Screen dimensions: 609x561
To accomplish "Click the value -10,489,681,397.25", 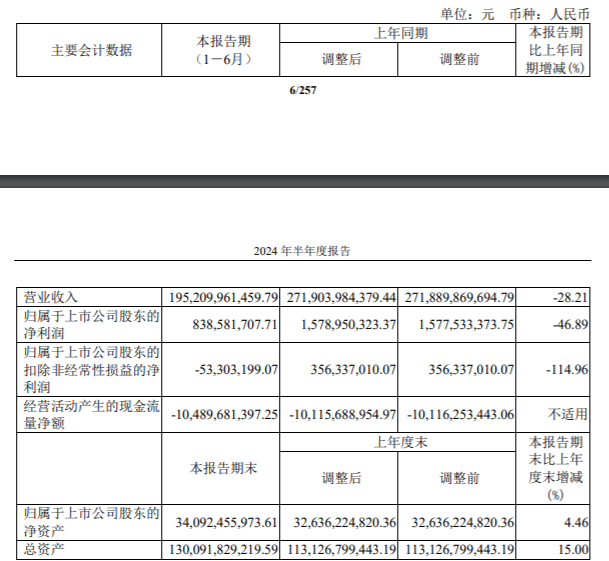I will 224,415.
